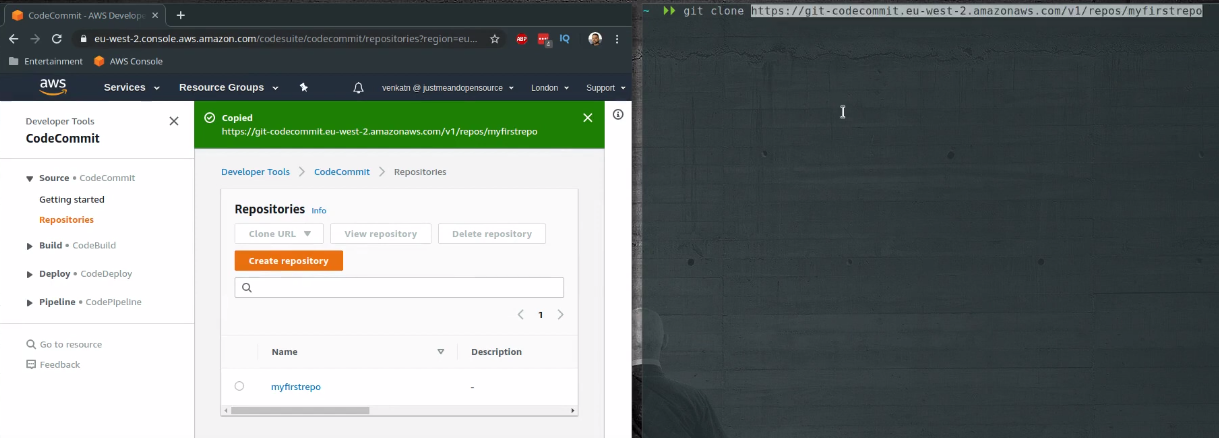Close the CodeCommit browser tab

tap(155, 15)
